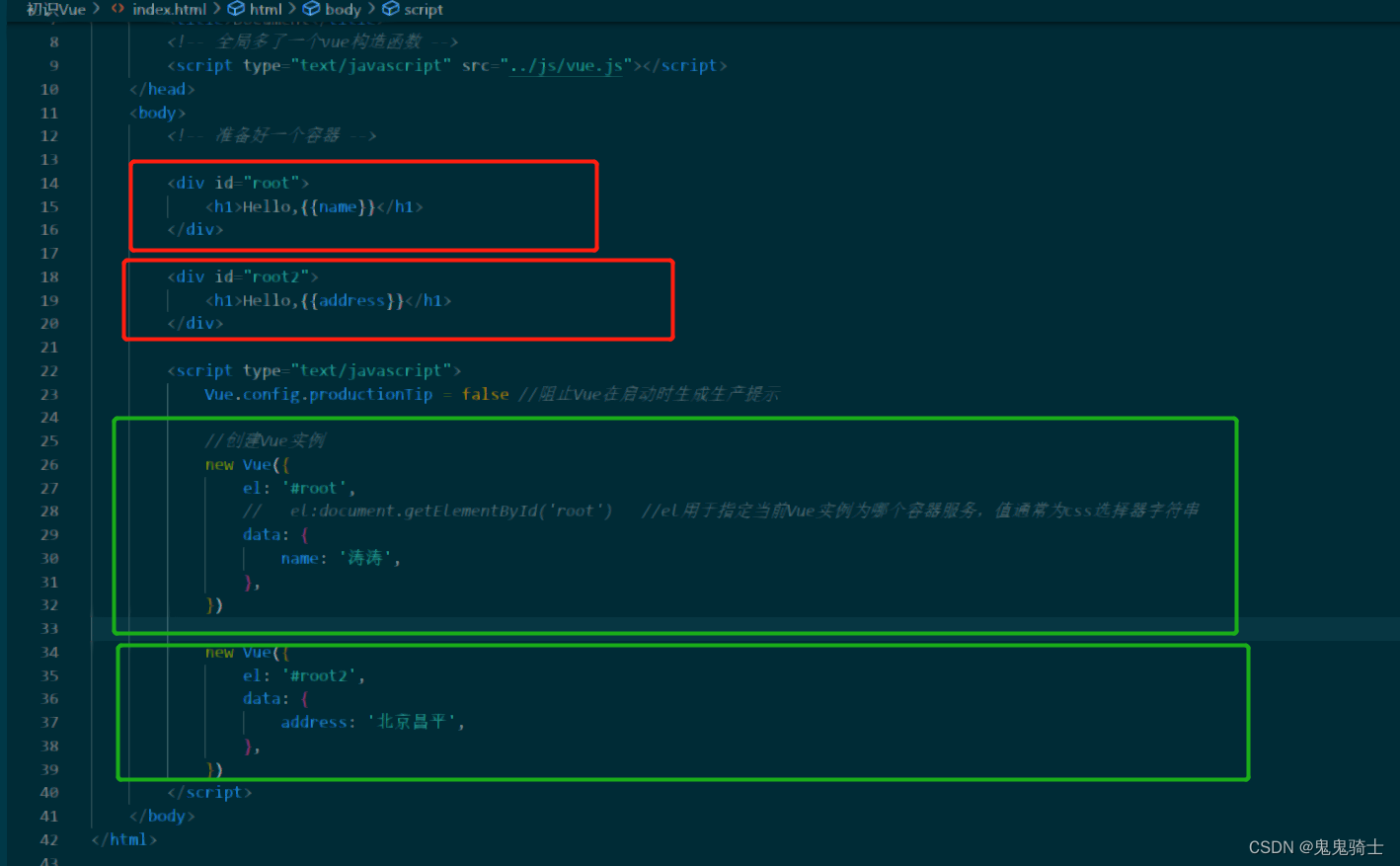Click new Vue({ on line 26
The image size is (1400, 866).
pos(248,464)
